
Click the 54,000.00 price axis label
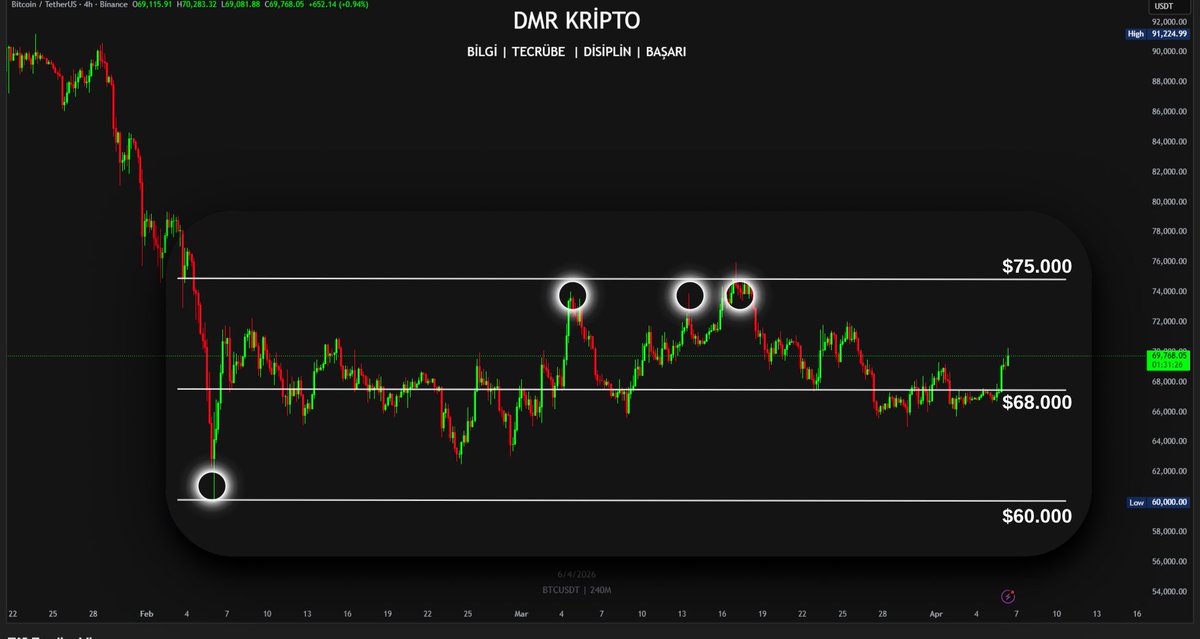click(x=1169, y=592)
